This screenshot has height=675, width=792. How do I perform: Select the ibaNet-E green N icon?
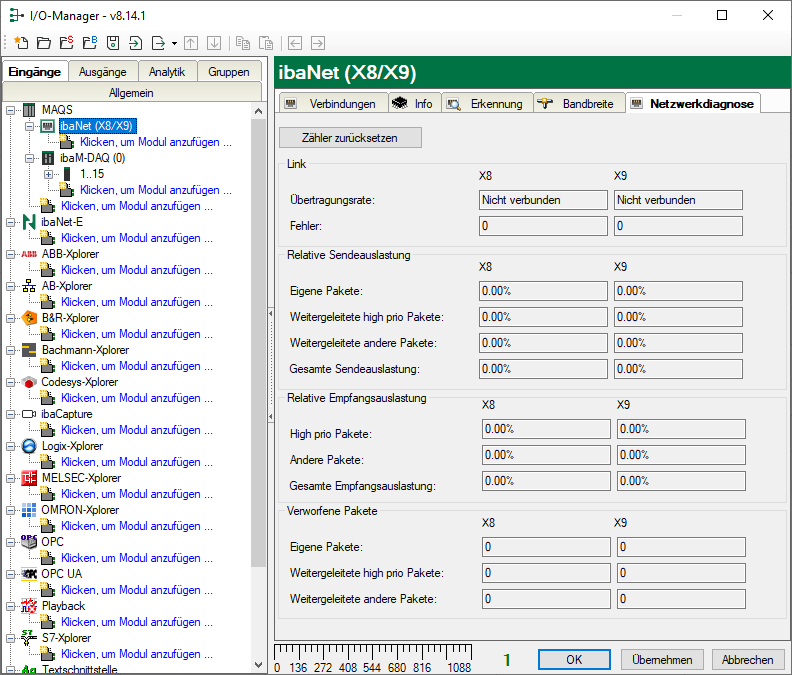pyautogui.click(x=29, y=222)
